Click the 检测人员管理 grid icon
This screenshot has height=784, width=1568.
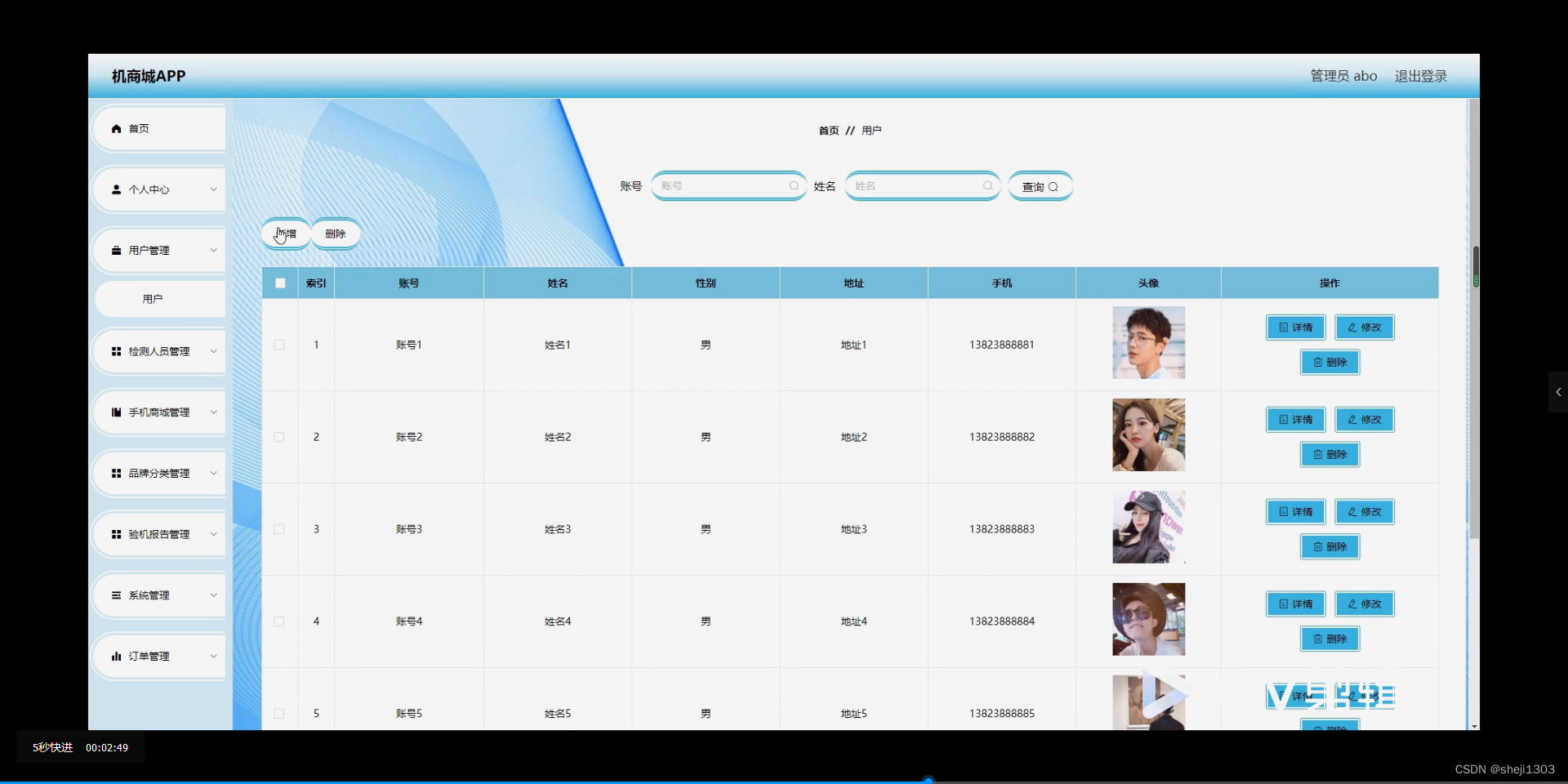tap(115, 351)
